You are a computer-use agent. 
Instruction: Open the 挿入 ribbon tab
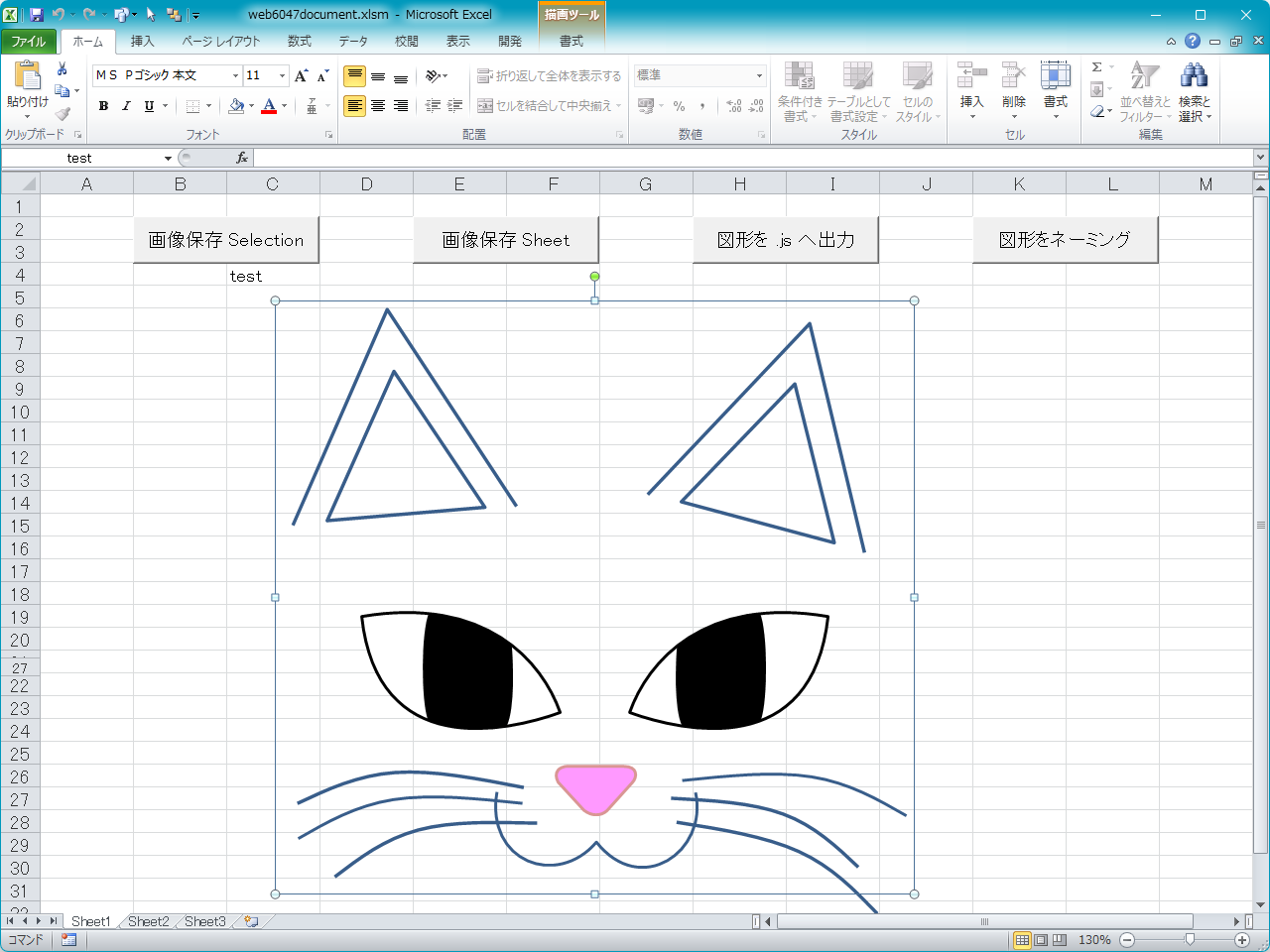coord(142,41)
